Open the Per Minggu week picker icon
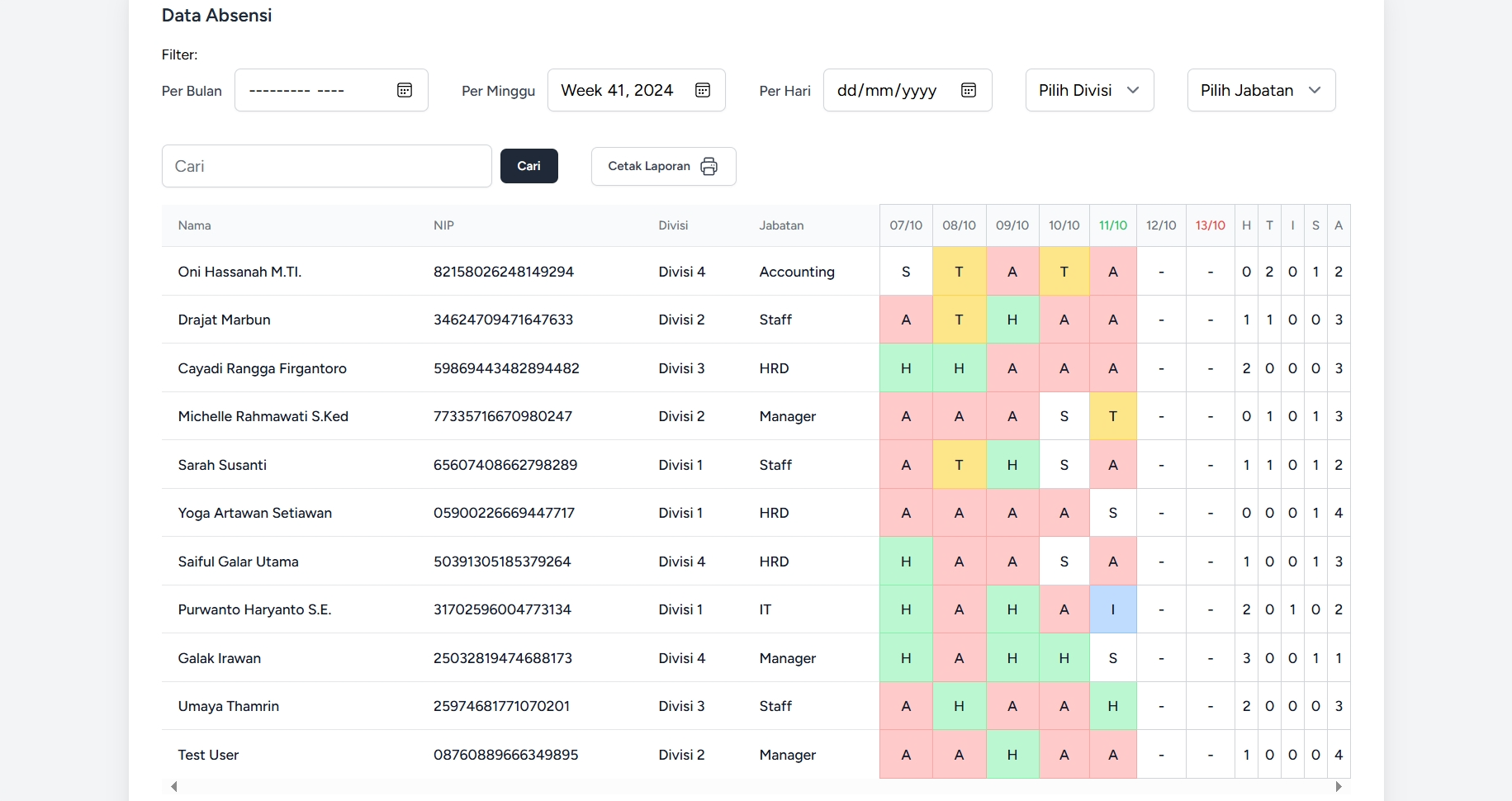 703,90
